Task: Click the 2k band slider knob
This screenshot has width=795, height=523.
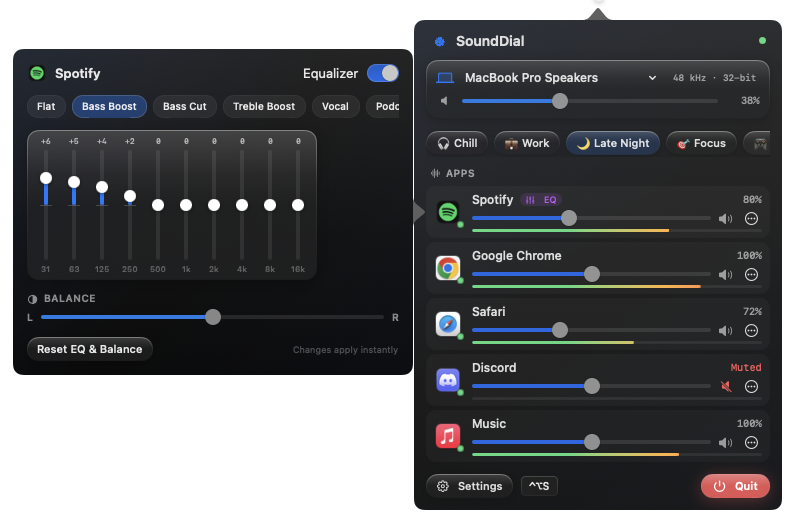Action: 214,205
